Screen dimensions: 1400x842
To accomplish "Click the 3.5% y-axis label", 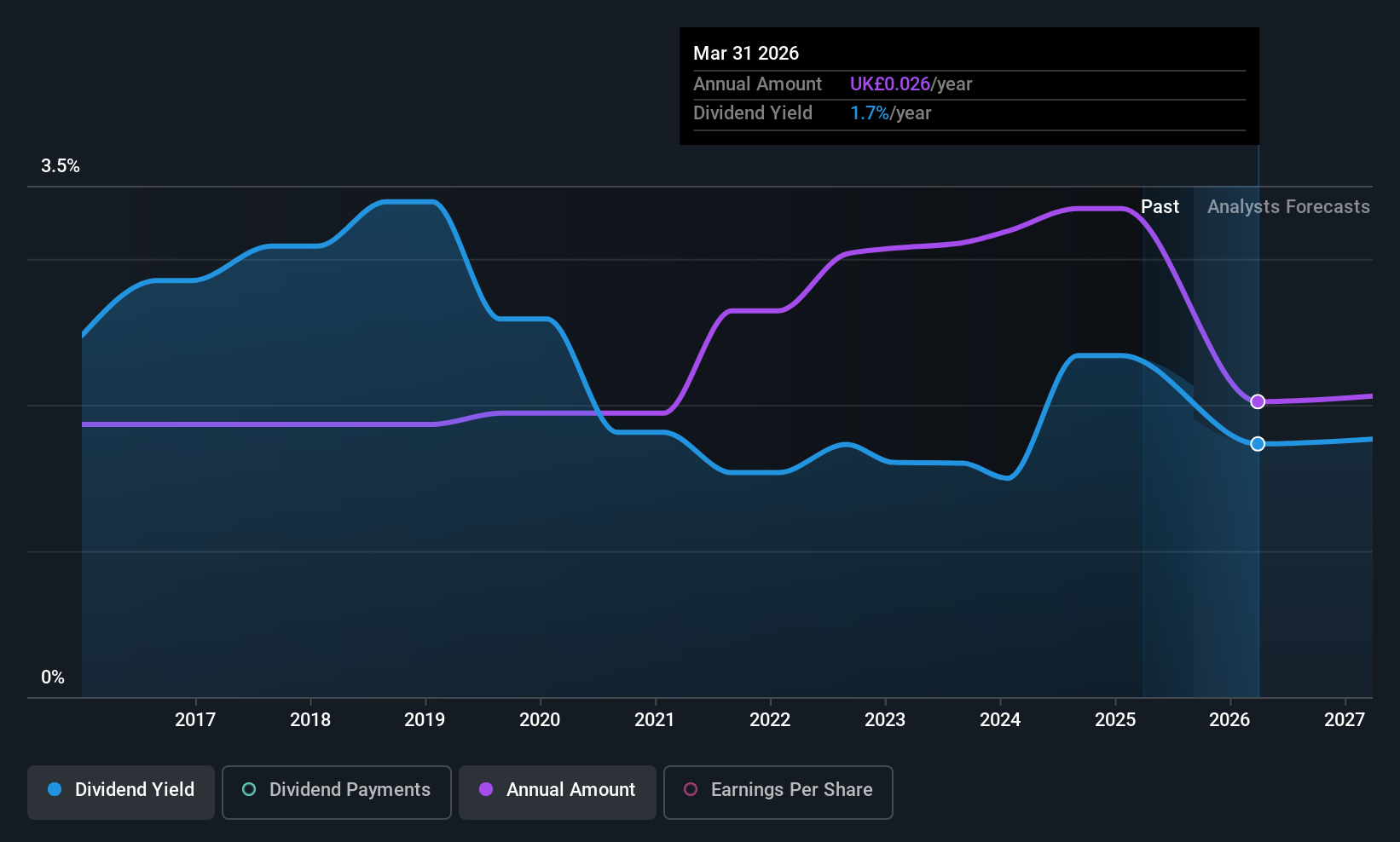I will pyautogui.click(x=61, y=166).
